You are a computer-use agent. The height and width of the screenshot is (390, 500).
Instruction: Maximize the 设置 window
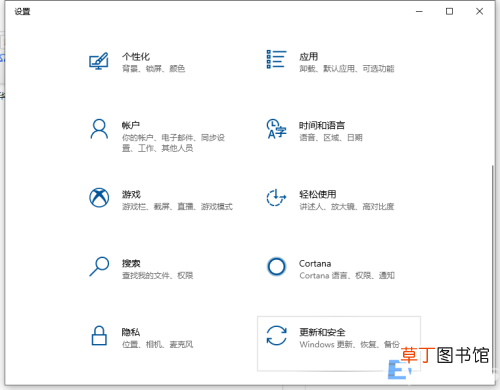[449, 12]
